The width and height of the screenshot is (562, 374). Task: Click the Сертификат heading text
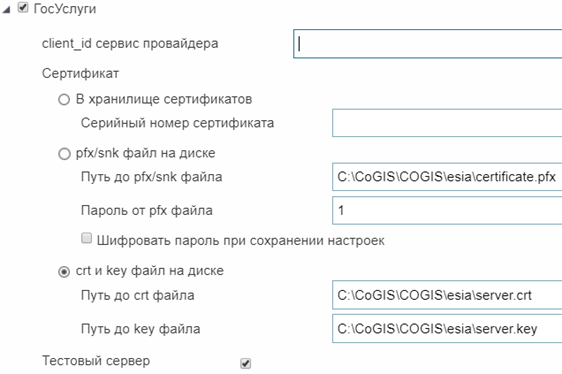pyautogui.click(x=80, y=74)
